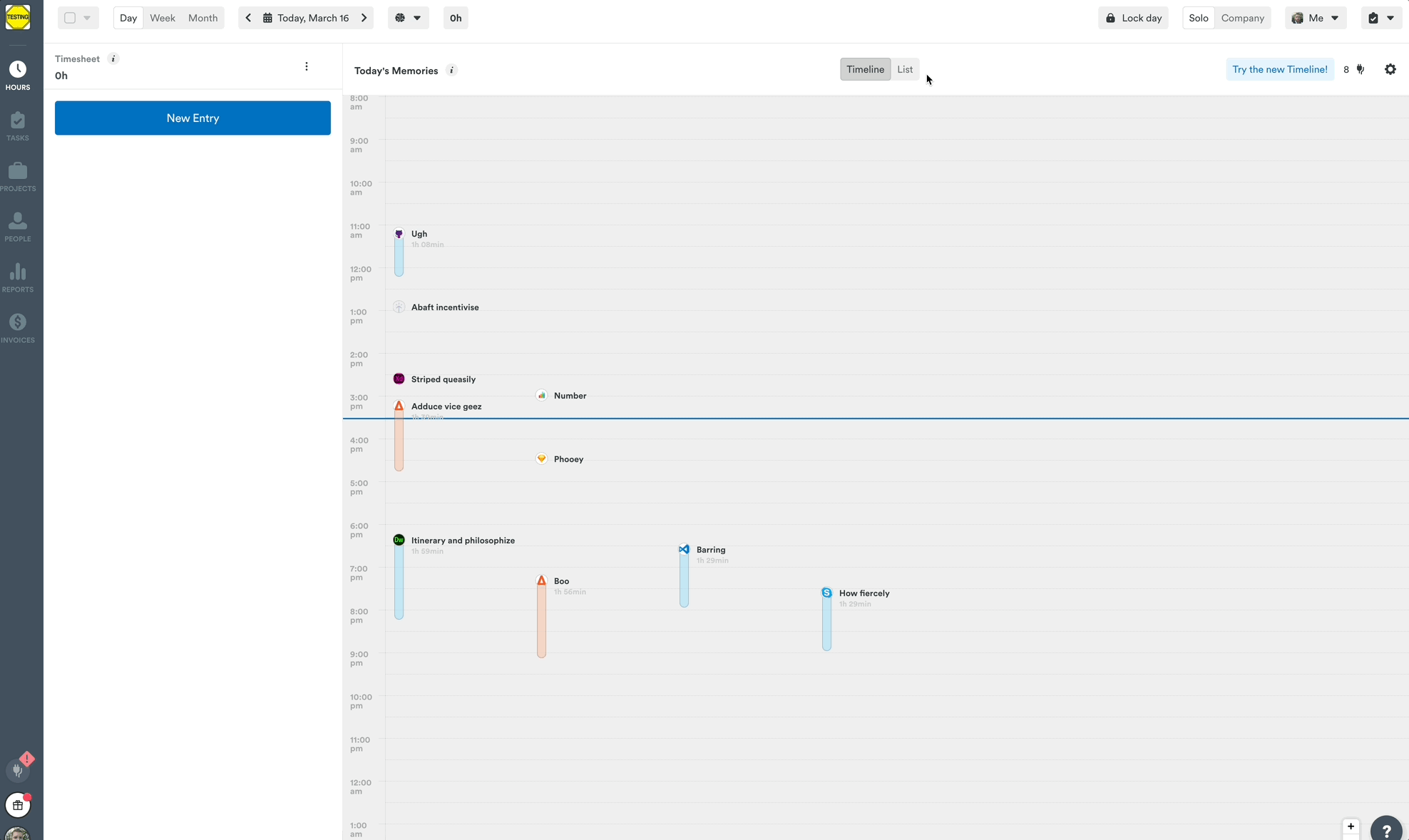Open the gift/what's new icon
Image resolution: width=1409 pixels, height=840 pixels.
18,805
